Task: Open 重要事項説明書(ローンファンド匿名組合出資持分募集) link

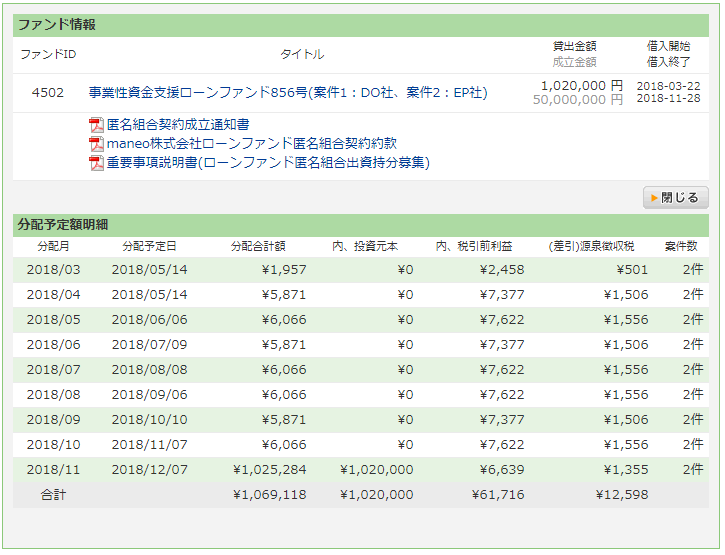Action: click(267, 163)
